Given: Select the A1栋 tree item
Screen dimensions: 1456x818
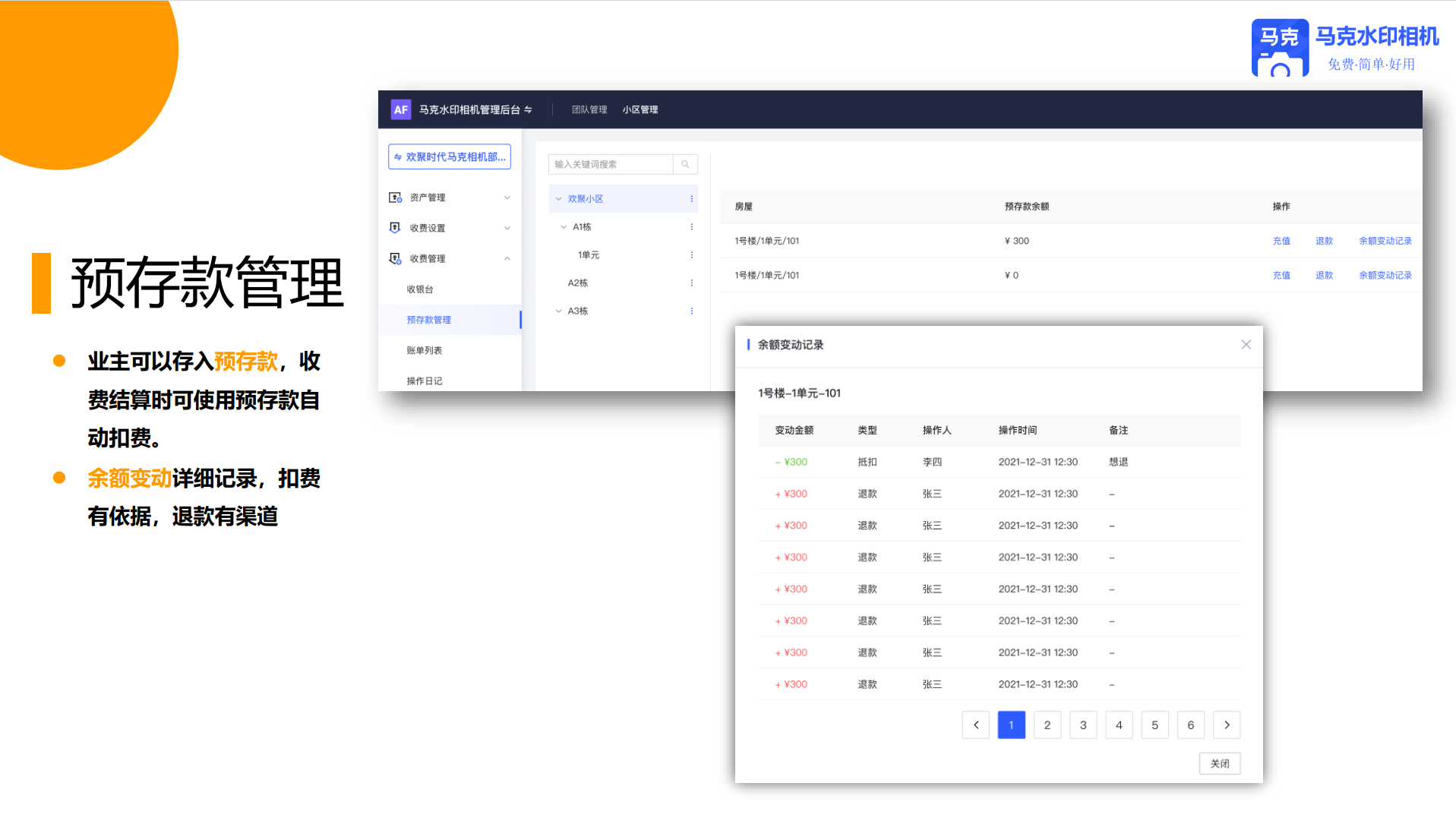Looking at the screenshot, I should (582, 227).
